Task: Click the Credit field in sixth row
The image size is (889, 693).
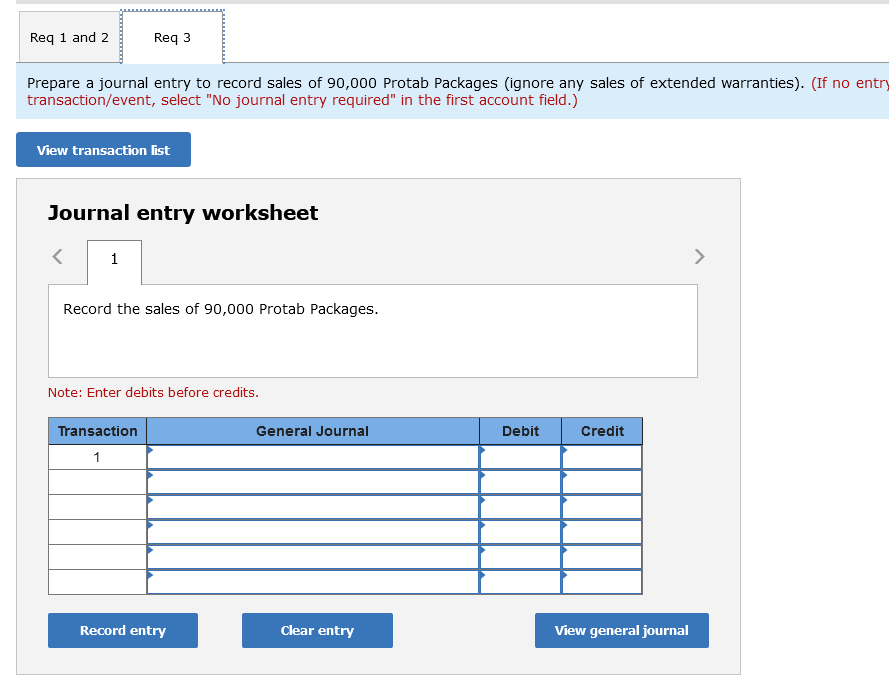Action: (x=602, y=582)
